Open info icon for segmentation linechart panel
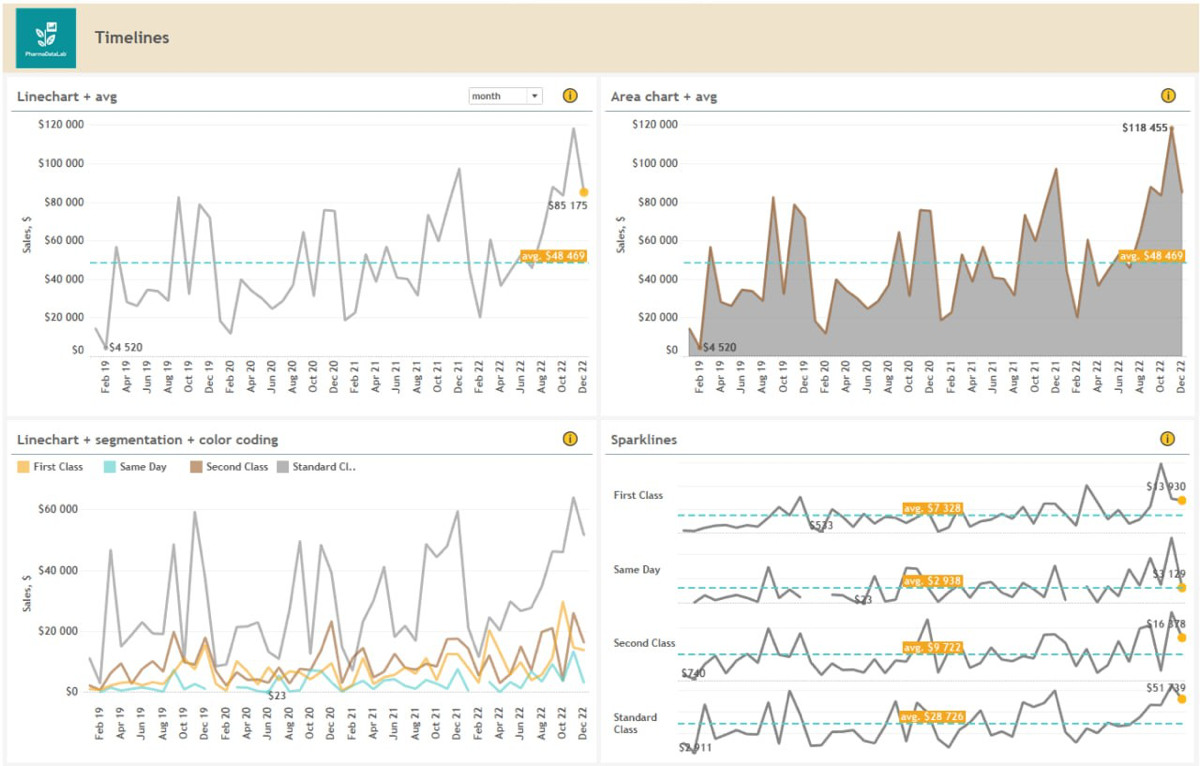The width and height of the screenshot is (1200, 766). click(570, 439)
